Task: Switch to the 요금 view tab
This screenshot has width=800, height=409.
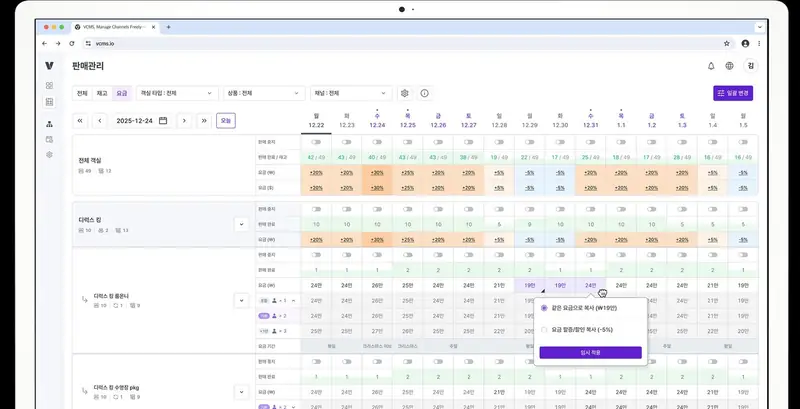Action: 122,93
